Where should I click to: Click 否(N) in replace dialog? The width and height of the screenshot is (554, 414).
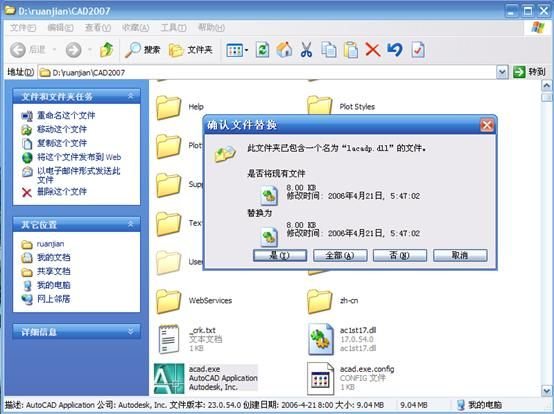click(x=400, y=255)
